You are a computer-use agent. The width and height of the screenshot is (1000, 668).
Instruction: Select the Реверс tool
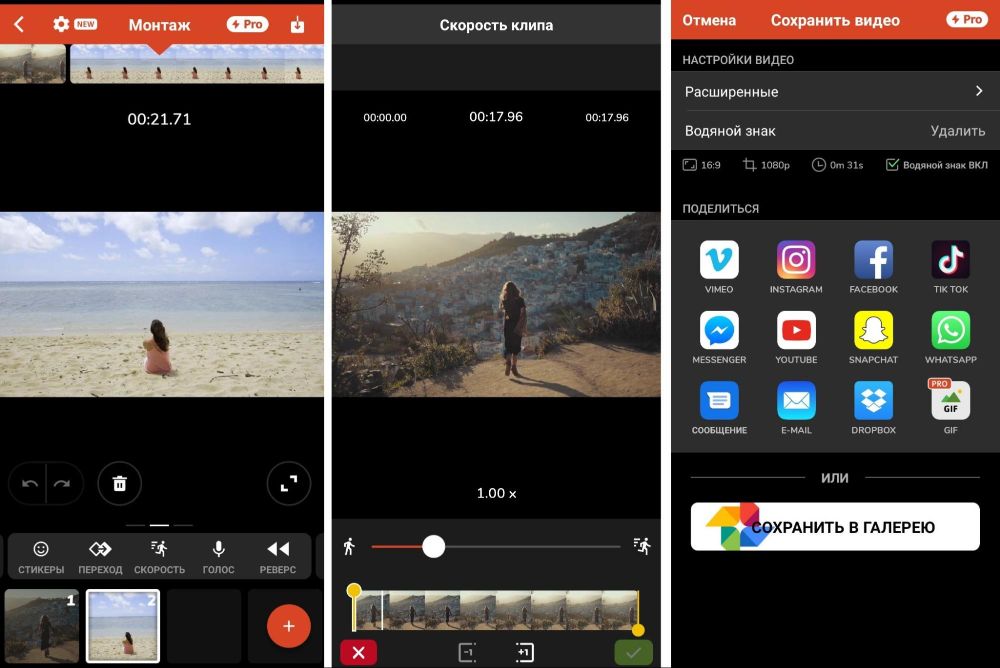(x=277, y=557)
